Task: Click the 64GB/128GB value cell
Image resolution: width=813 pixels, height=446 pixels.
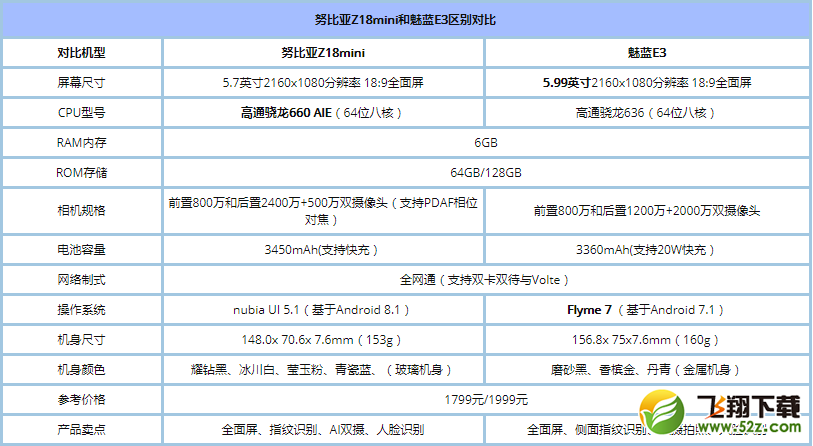Action: pyautogui.click(x=486, y=173)
